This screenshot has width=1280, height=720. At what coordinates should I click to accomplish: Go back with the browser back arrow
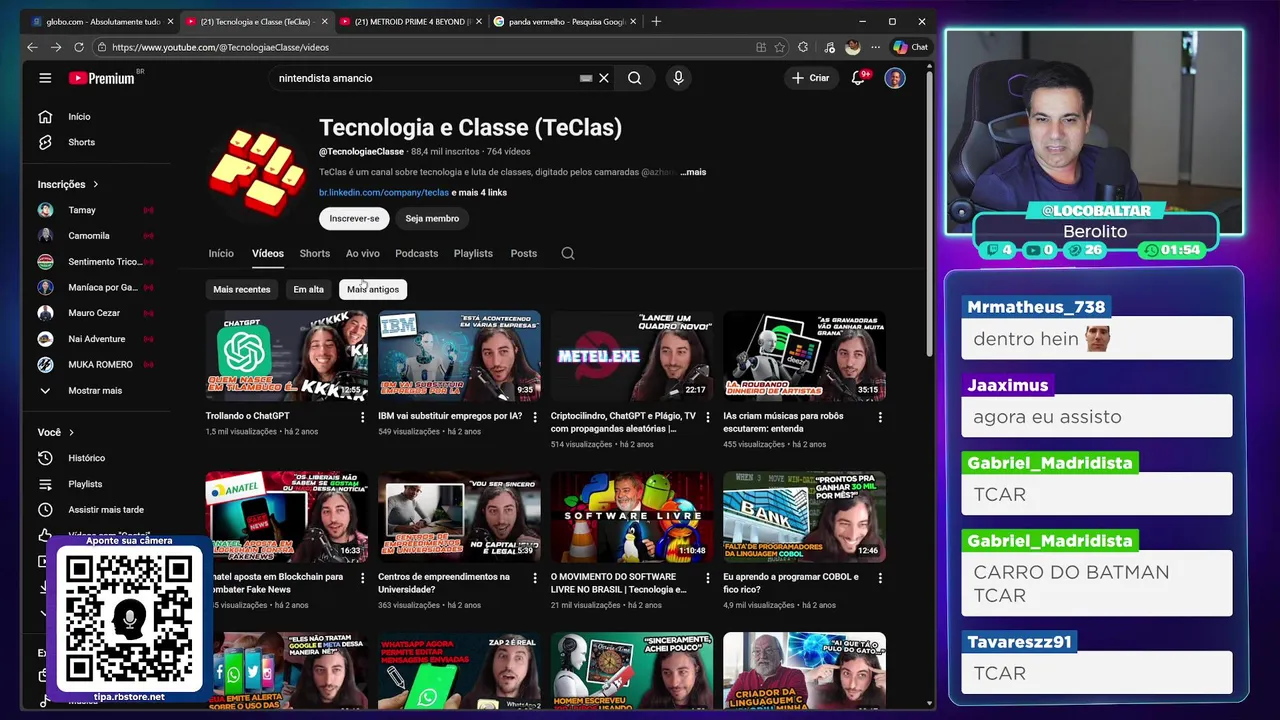coord(32,47)
